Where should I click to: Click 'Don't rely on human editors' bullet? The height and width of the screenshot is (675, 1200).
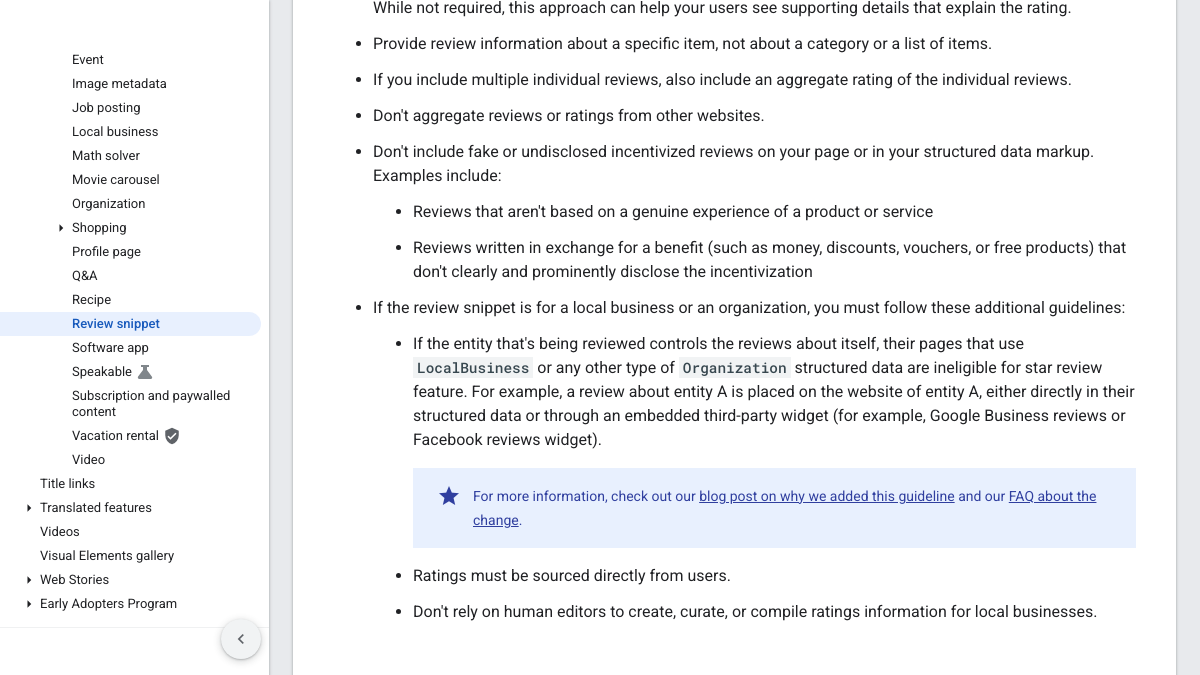[x=755, y=612]
